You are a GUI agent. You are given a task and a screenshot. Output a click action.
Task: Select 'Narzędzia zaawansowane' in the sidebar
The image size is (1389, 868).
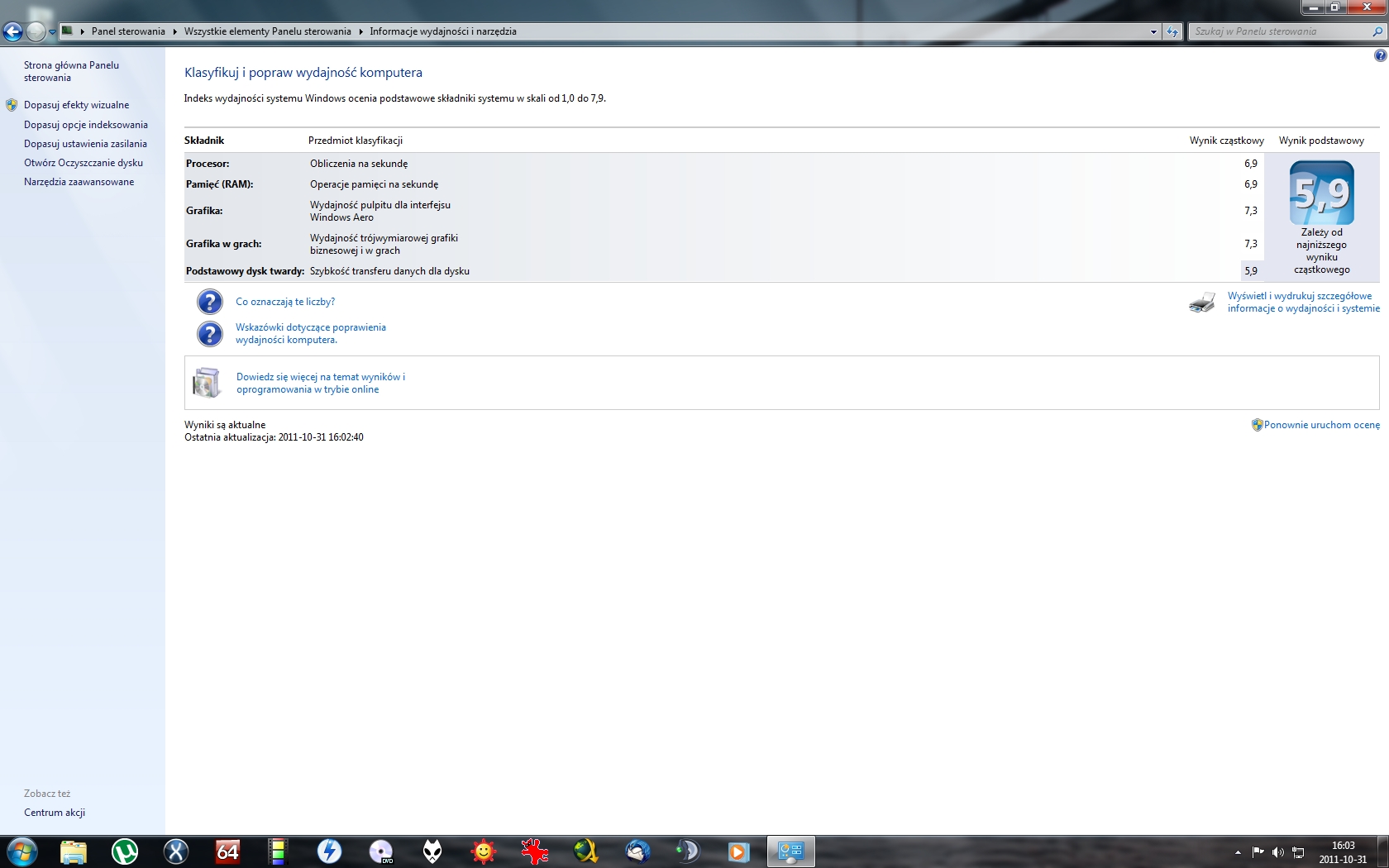(x=79, y=182)
